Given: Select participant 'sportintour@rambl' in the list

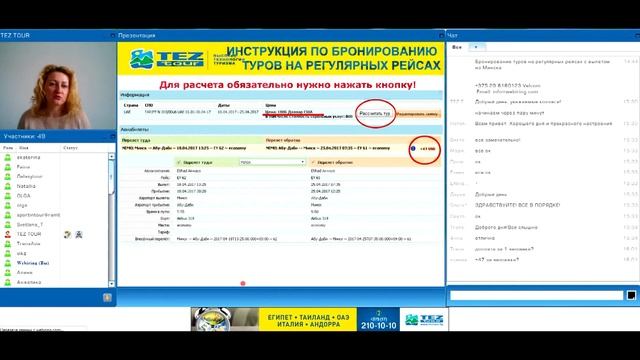Looking at the screenshot, I should click(x=38, y=215).
